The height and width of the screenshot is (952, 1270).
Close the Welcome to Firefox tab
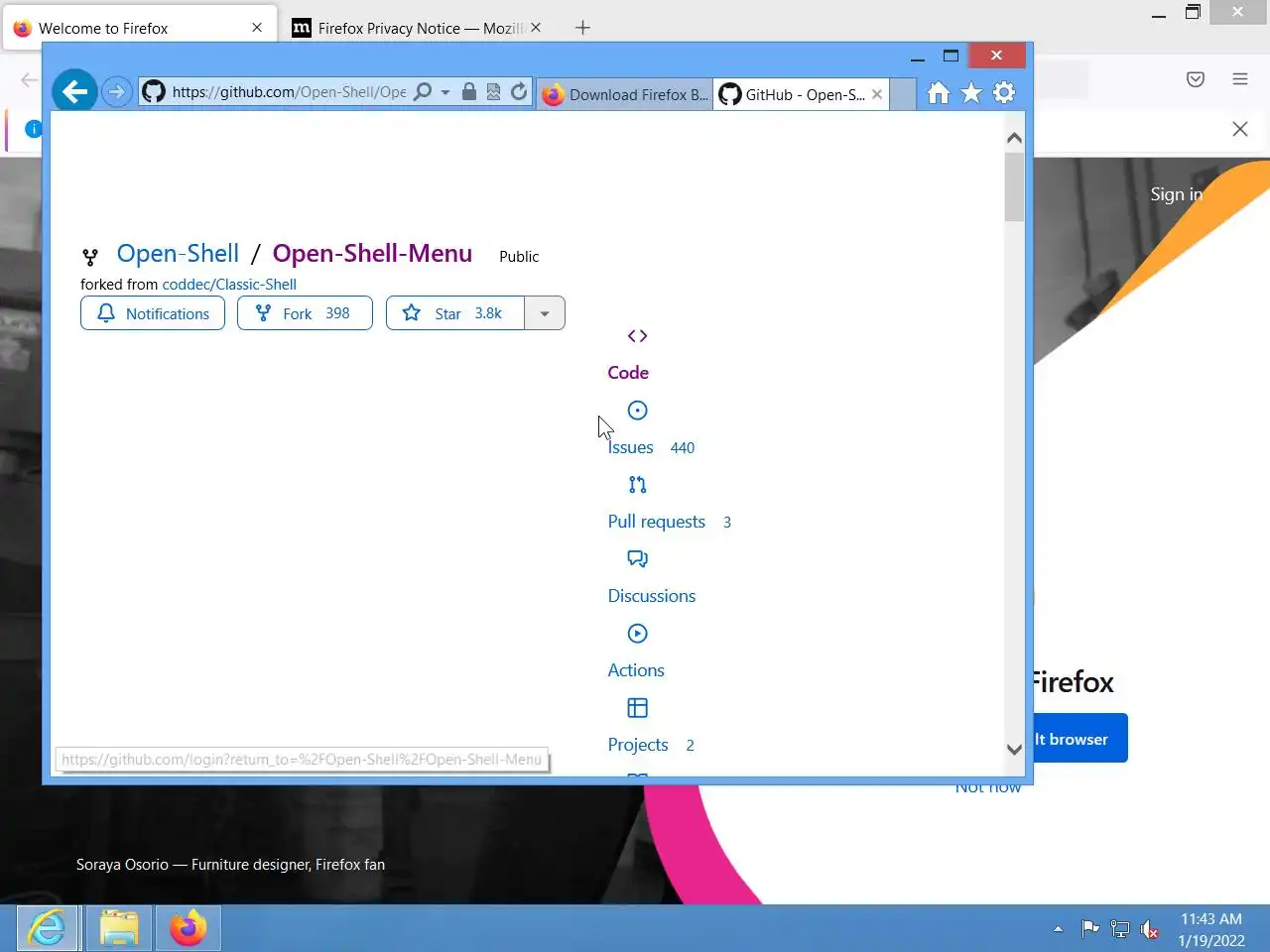tap(257, 28)
